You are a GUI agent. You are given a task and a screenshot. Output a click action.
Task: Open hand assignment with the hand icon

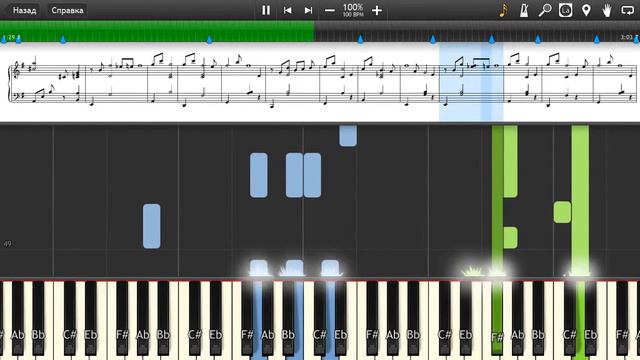tap(607, 10)
